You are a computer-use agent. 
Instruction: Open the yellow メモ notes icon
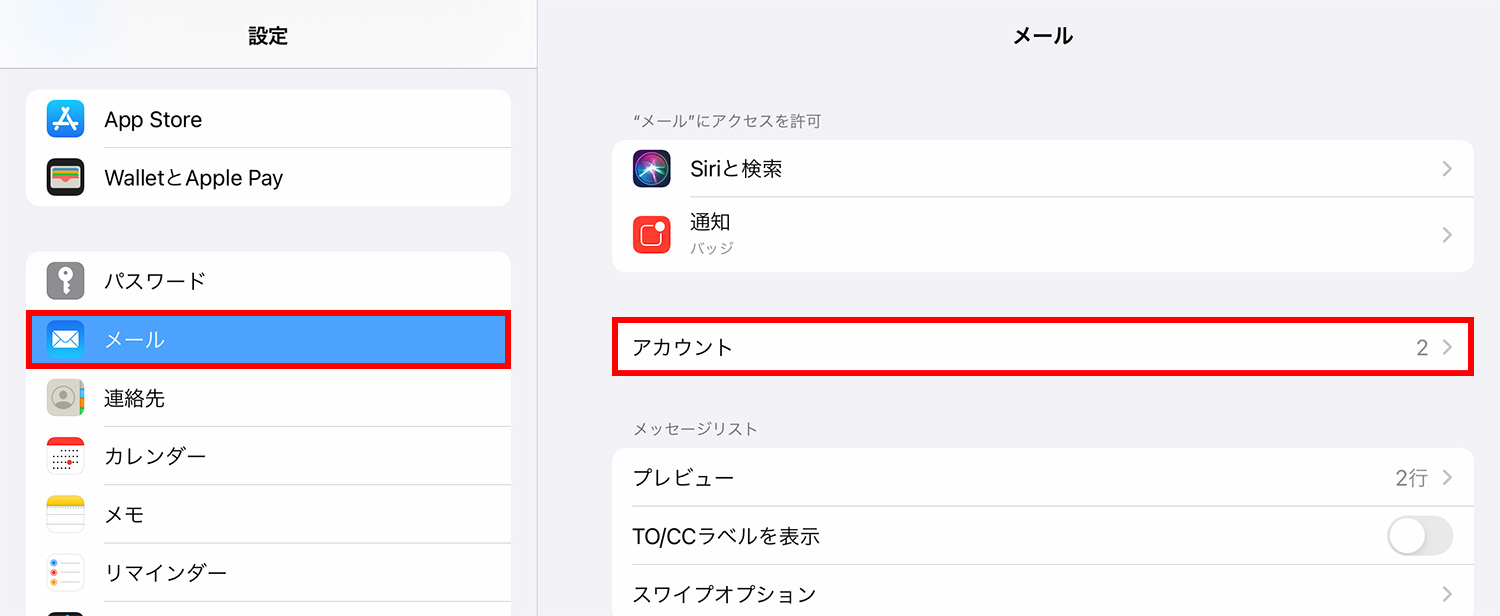(66, 514)
